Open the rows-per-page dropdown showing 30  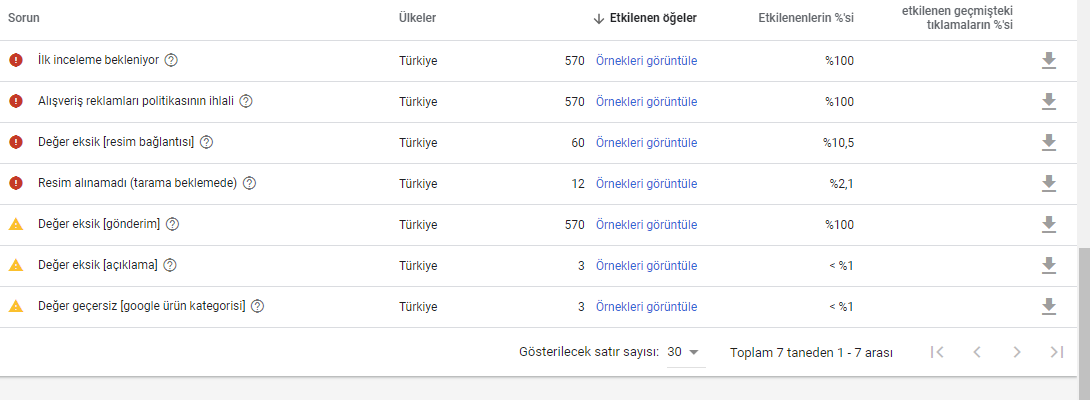(x=683, y=353)
